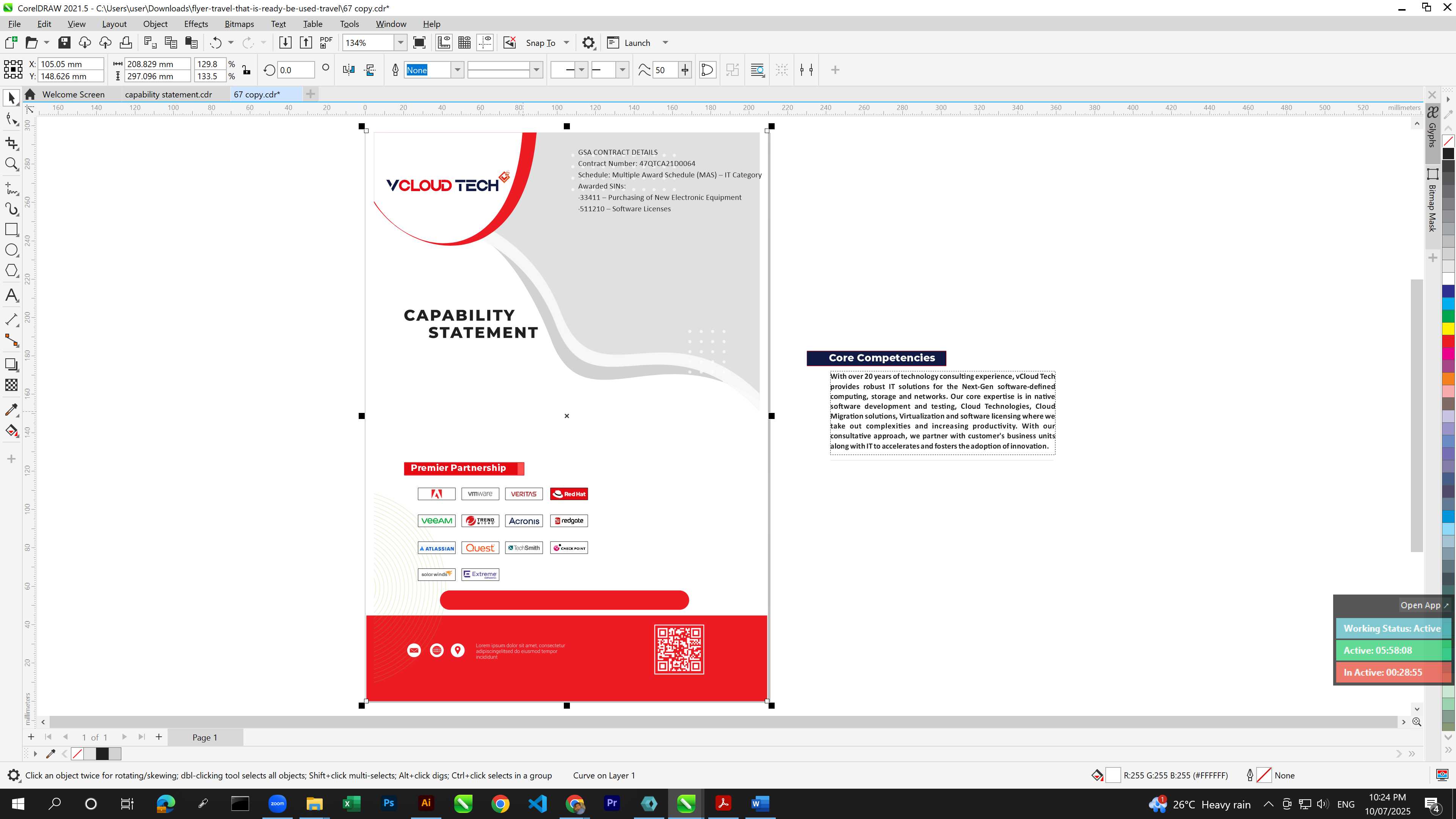1456x819 pixels.
Task: Toggle Show rulers button
Action: pyautogui.click(x=444, y=43)
